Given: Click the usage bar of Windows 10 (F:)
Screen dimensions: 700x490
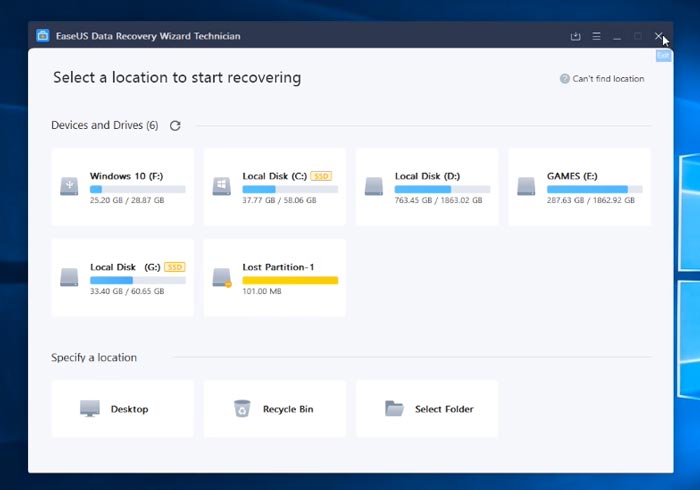Looking at the screenshot, I should tap(138, 189).
